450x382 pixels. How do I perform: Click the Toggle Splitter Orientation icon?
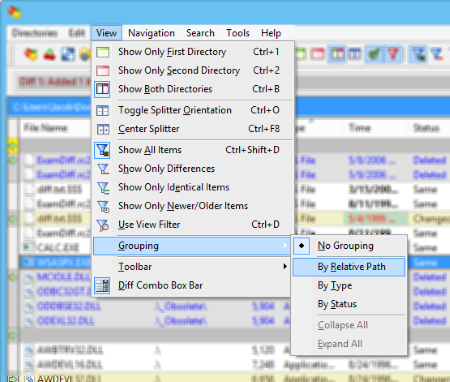102,110
